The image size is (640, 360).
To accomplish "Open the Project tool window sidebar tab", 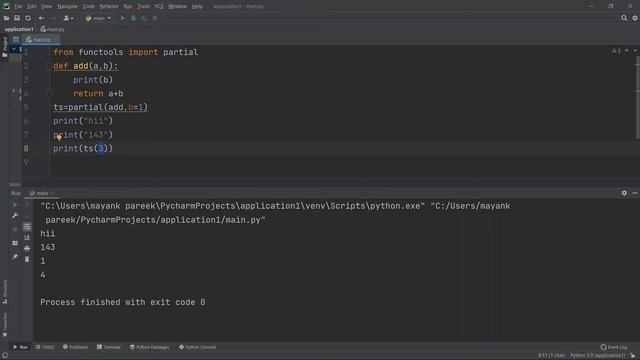I will 5,47.
